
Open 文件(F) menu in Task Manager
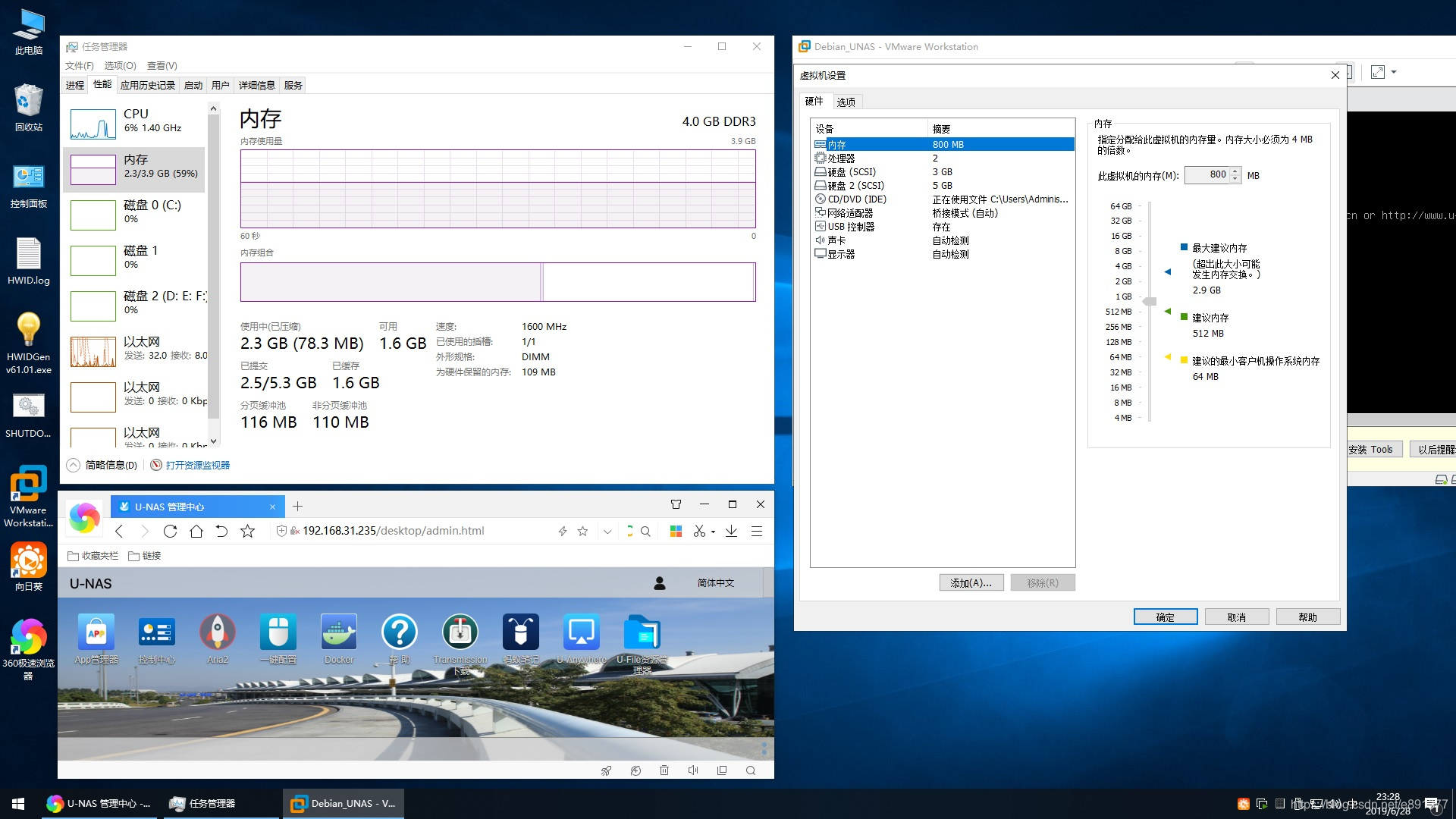[80, 66]
